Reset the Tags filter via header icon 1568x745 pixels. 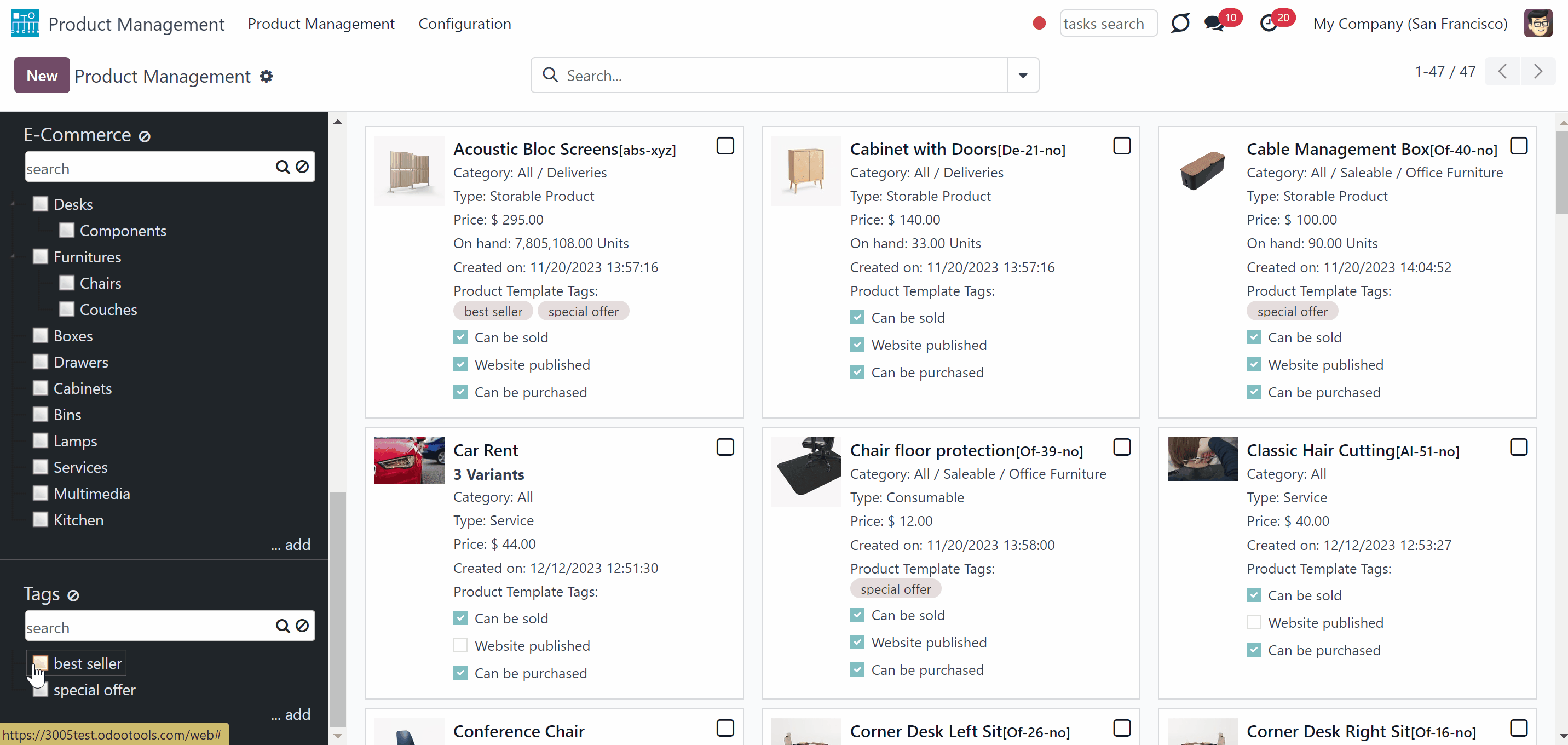click(x=73, y=596)
